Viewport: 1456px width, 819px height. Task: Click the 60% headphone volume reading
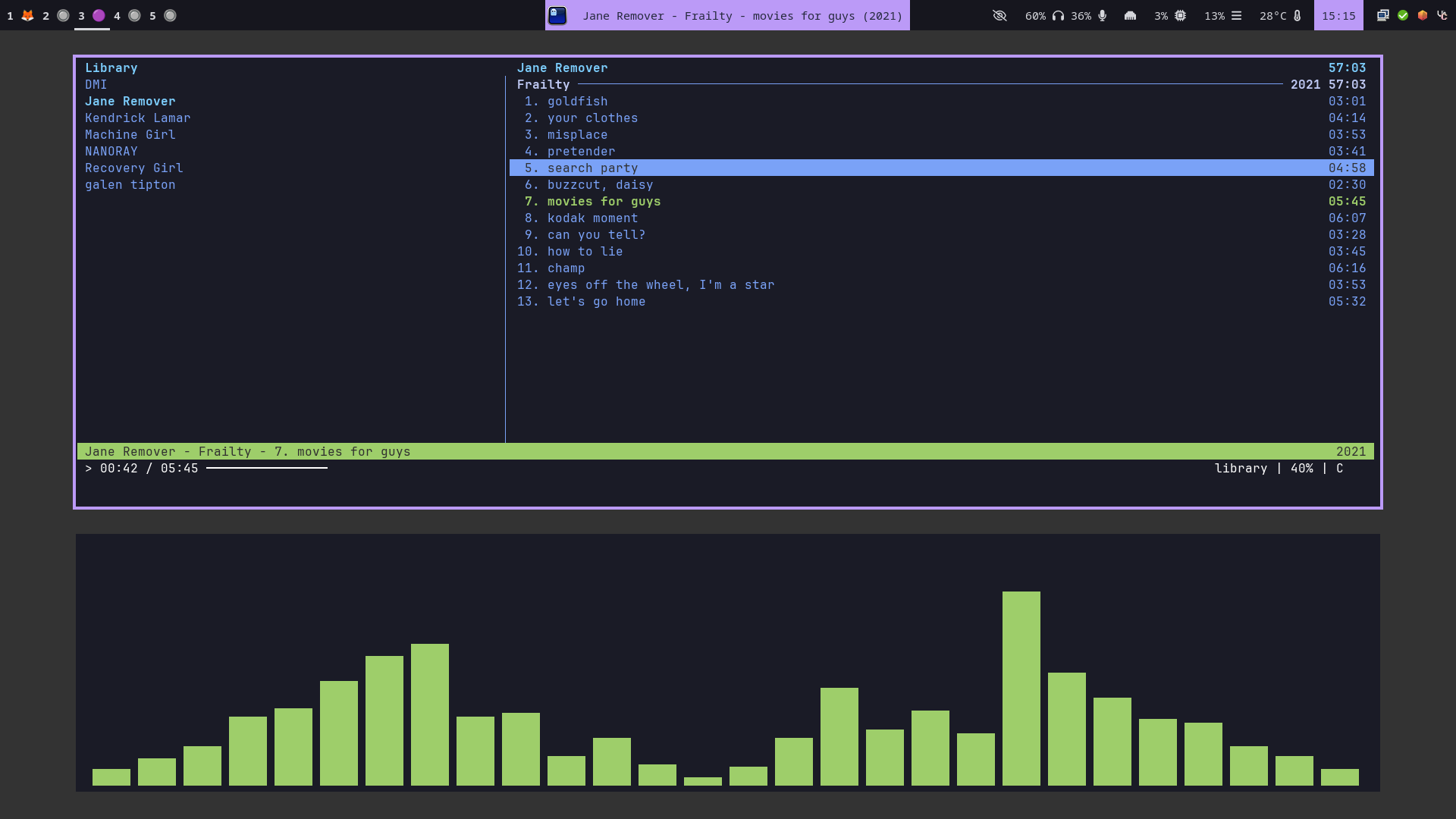[1035, 16]
